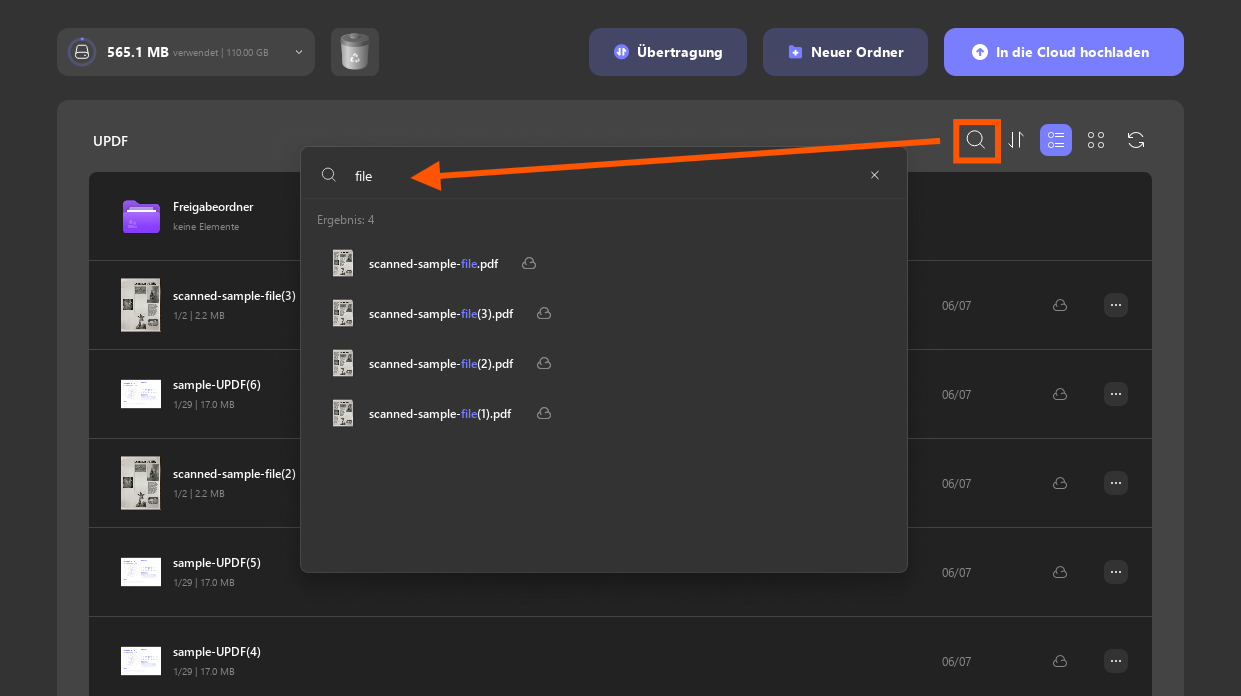Click the Übertragung button
Viewport: 1241px width, 696px height.
[x=668, y=52]
